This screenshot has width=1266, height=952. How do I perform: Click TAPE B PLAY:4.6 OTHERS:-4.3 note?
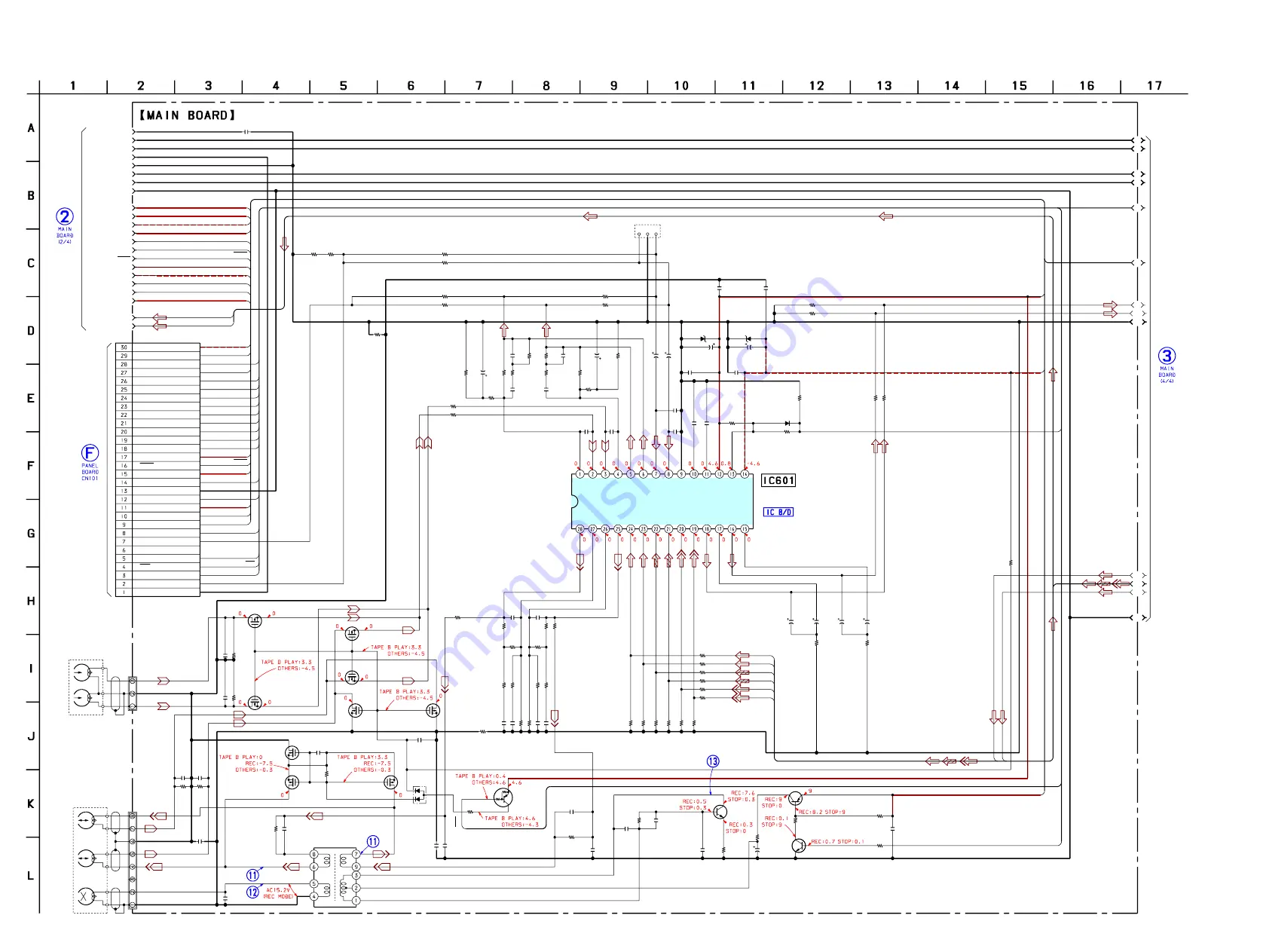tap(511, 821)
